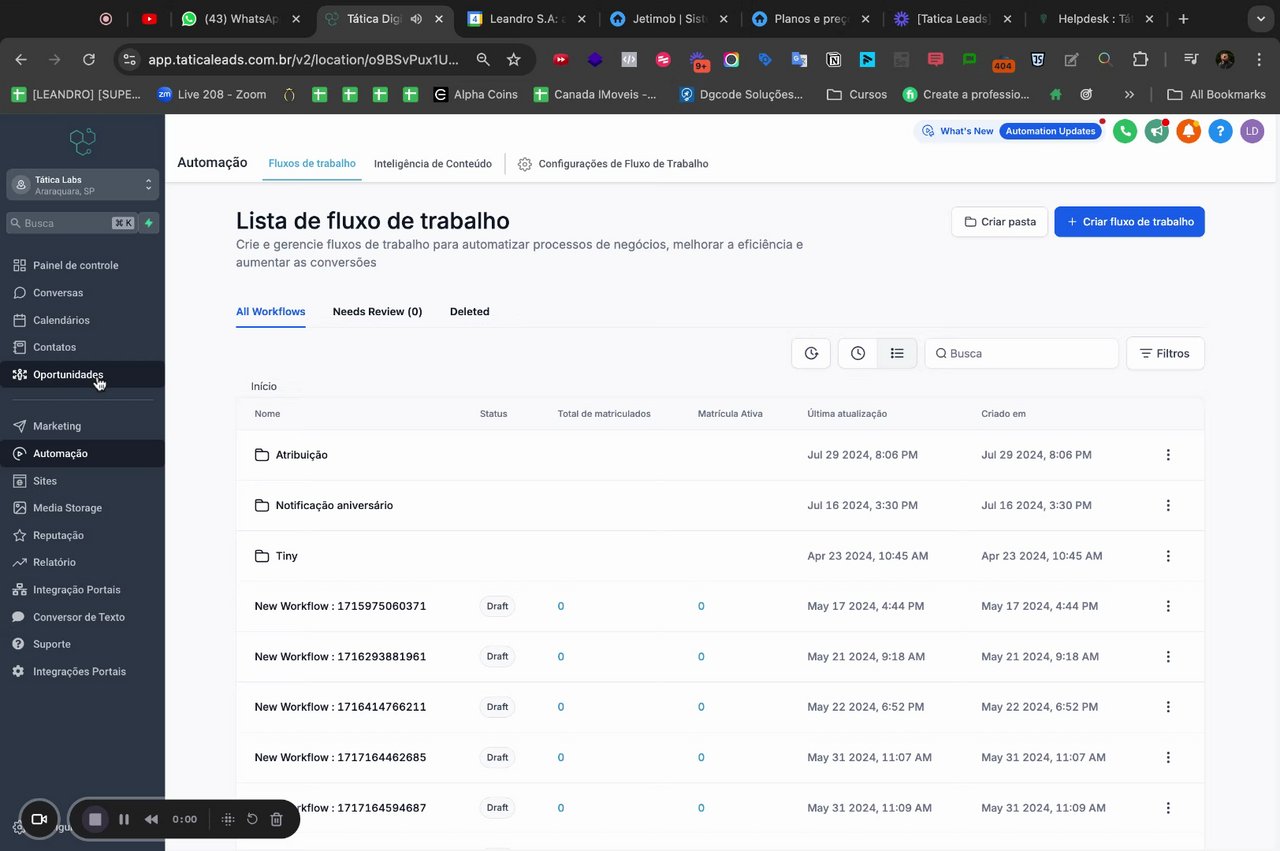Viewport: 1280px width, 851px height.
Task: Open Painel de controle in sidebar
Action: coord(82,265)
